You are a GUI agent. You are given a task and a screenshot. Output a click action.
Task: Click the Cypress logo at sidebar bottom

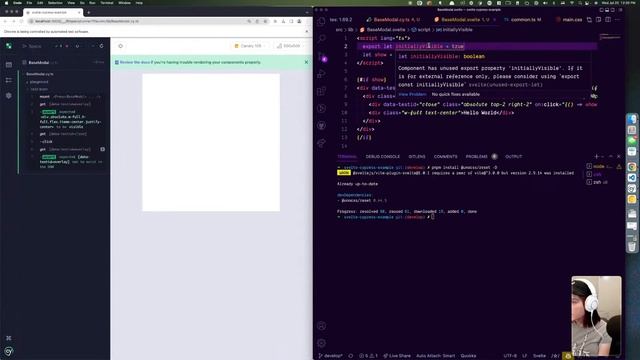[x=9, y=351]
